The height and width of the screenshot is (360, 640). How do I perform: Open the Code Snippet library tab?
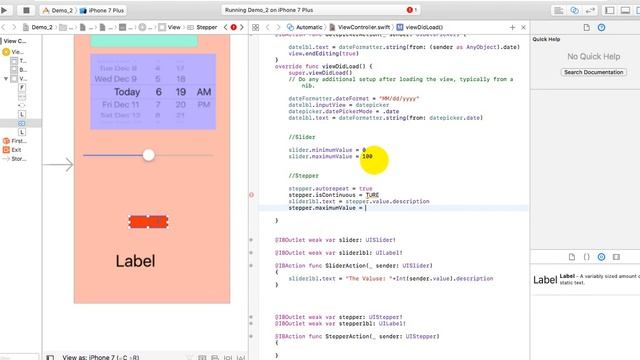coord(587,257)
